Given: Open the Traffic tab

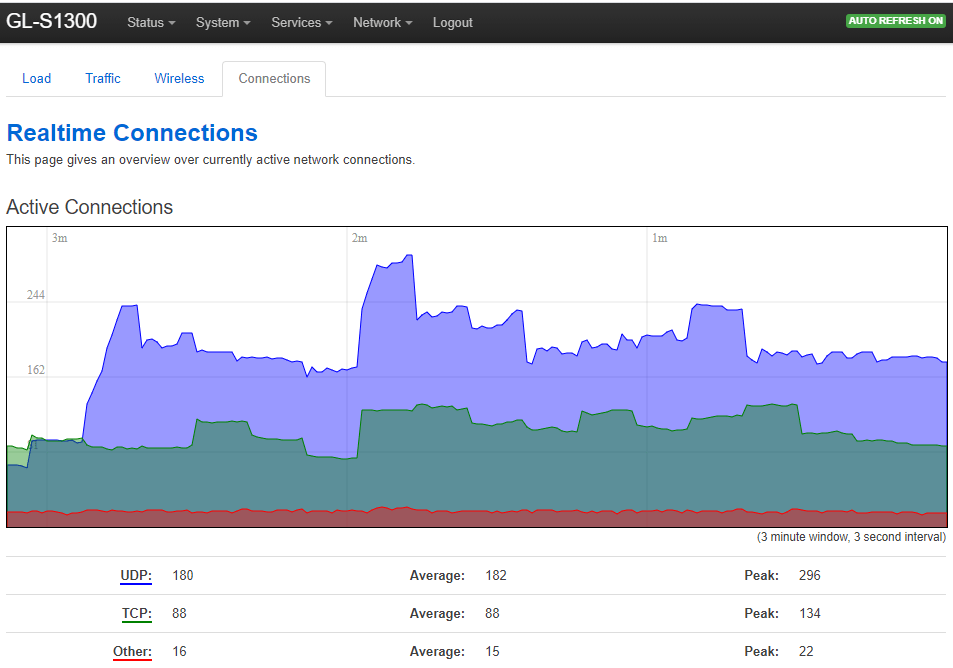Looking at the screenshot, I should click(103, 79).
